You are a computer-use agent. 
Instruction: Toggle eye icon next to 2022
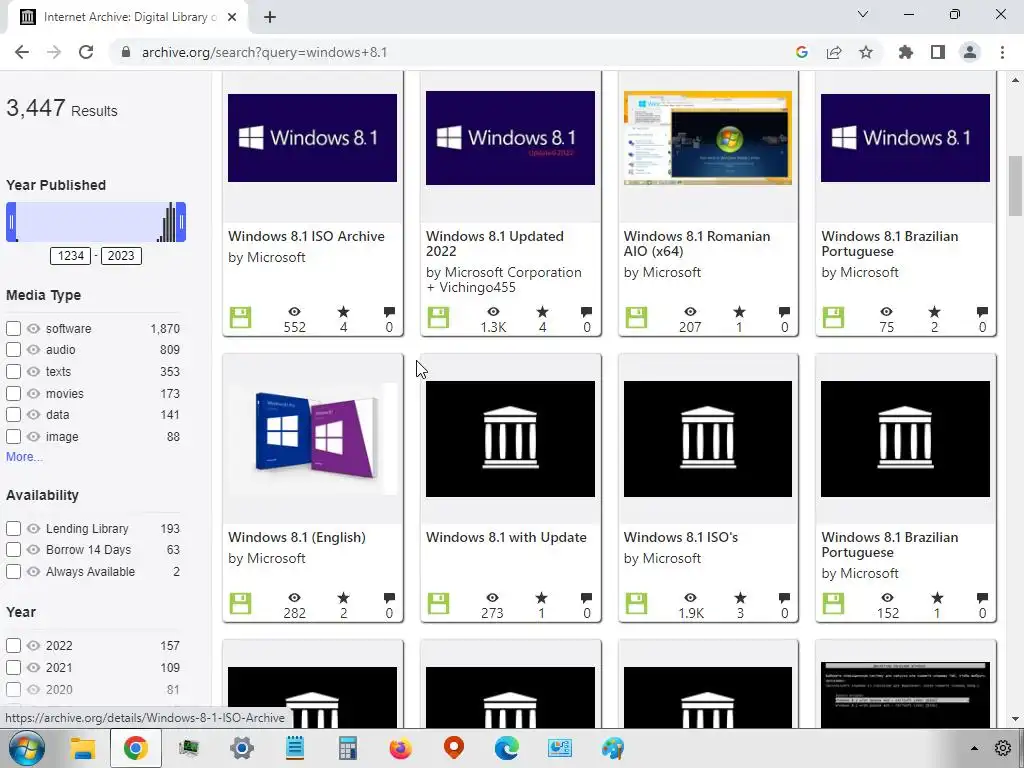33,646
